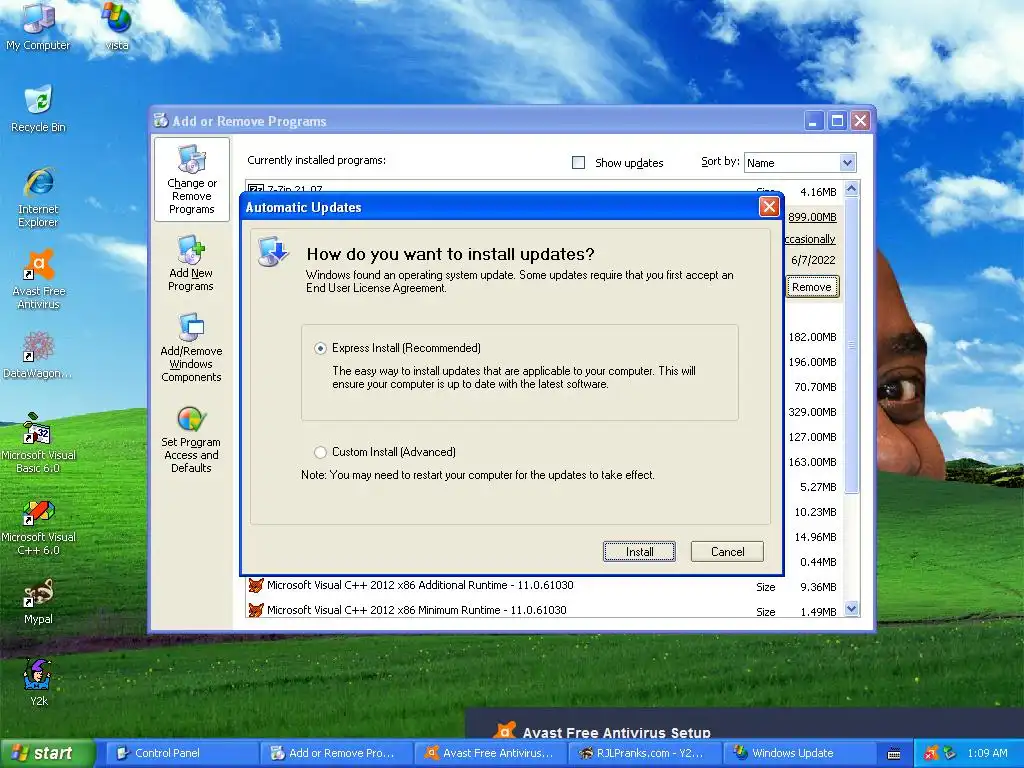Open on-screen keyboard icon in taskbar
This screenshot has height=768, width=1024.
(894, 754)
